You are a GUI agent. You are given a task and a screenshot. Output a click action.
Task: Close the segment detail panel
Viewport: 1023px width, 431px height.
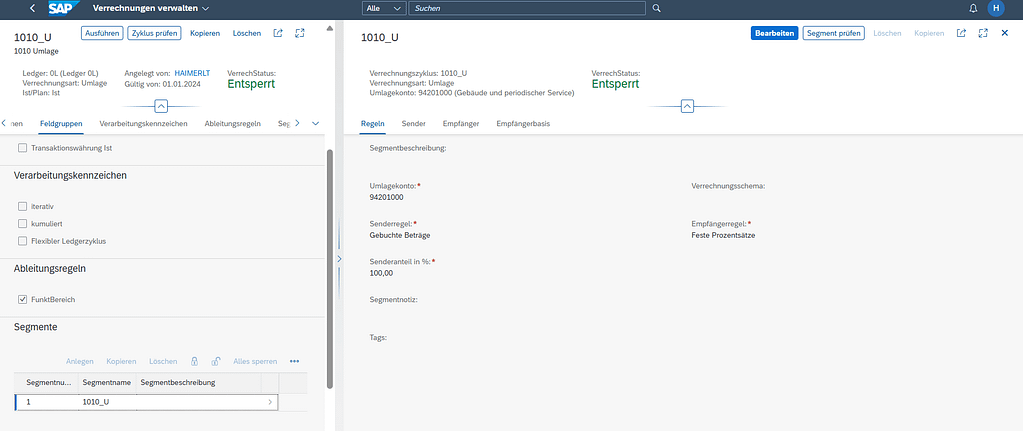pos(1005,33)
